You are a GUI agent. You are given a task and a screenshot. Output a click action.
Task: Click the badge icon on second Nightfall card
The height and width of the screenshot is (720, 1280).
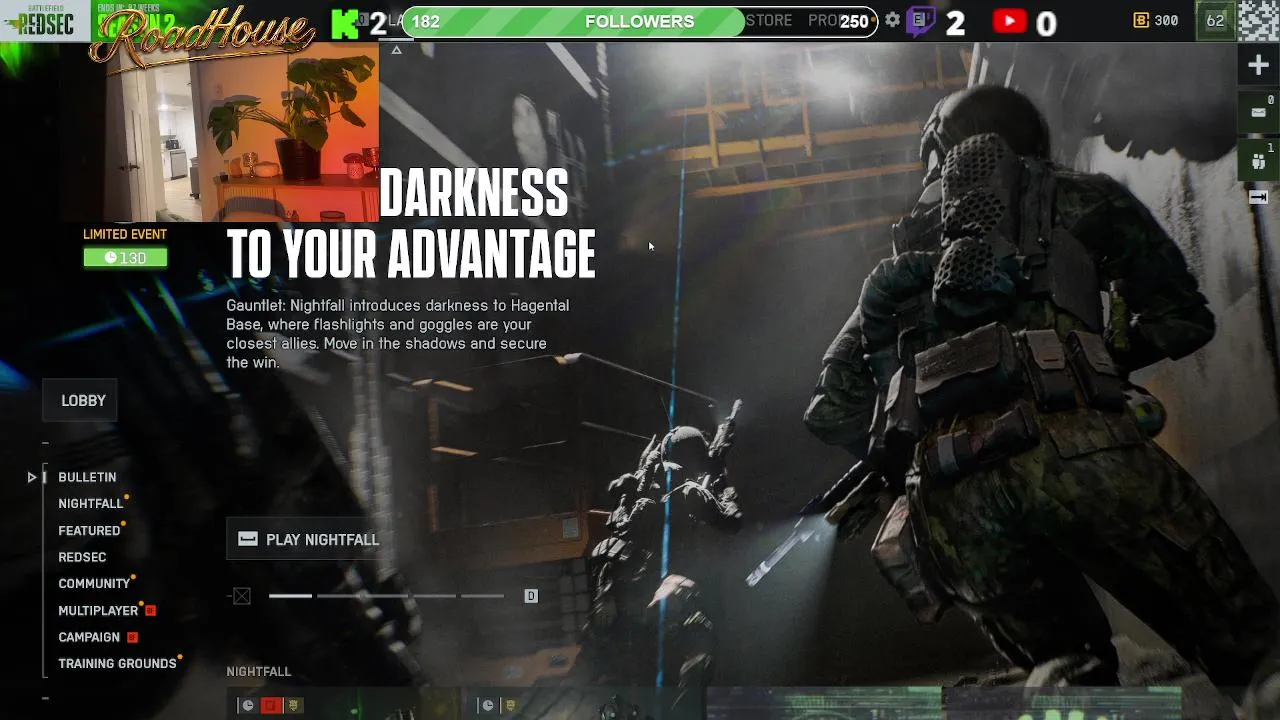(x=510, y=706)
